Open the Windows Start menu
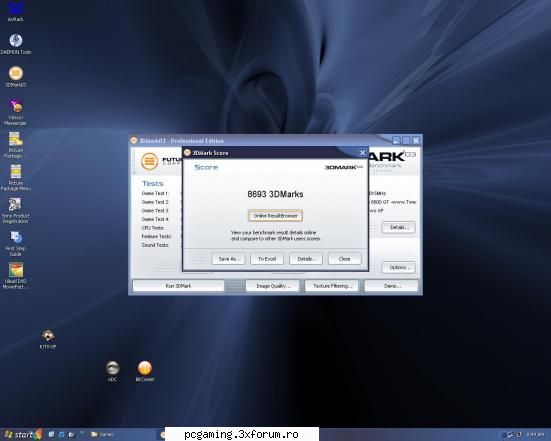 tap(22, 435)
